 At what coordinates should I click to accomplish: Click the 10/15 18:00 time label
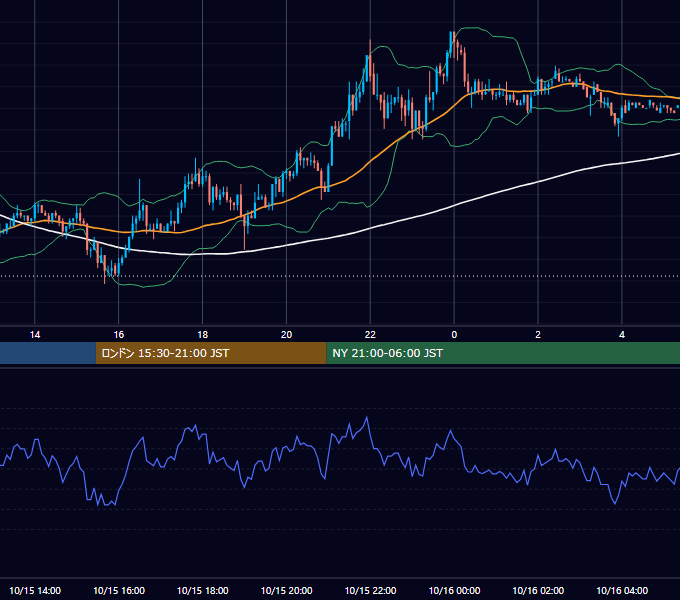[203, 590]
